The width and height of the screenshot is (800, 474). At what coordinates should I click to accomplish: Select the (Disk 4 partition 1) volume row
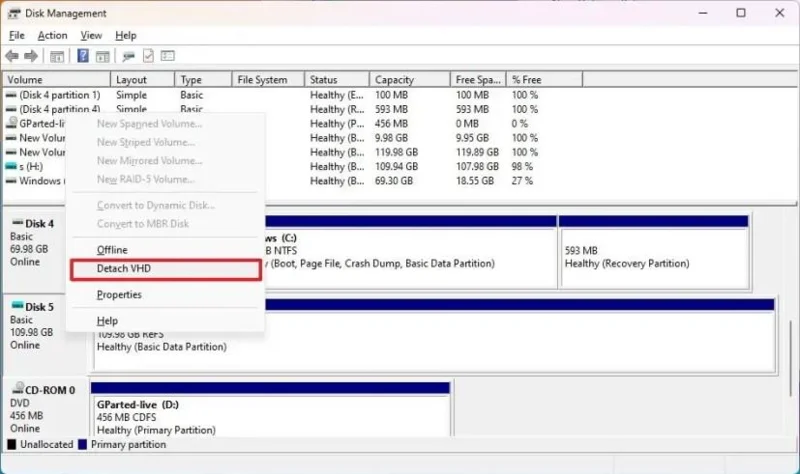click(293, 95)
